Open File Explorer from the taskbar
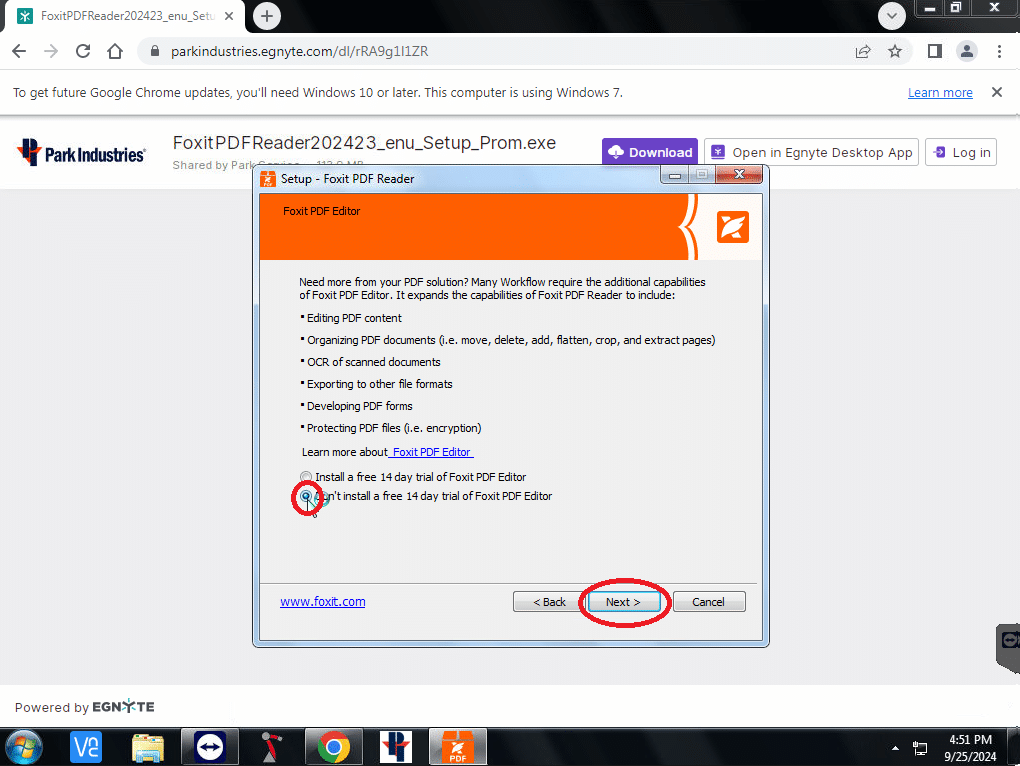This screenshot has height=766, width=1020. [148, 747]
